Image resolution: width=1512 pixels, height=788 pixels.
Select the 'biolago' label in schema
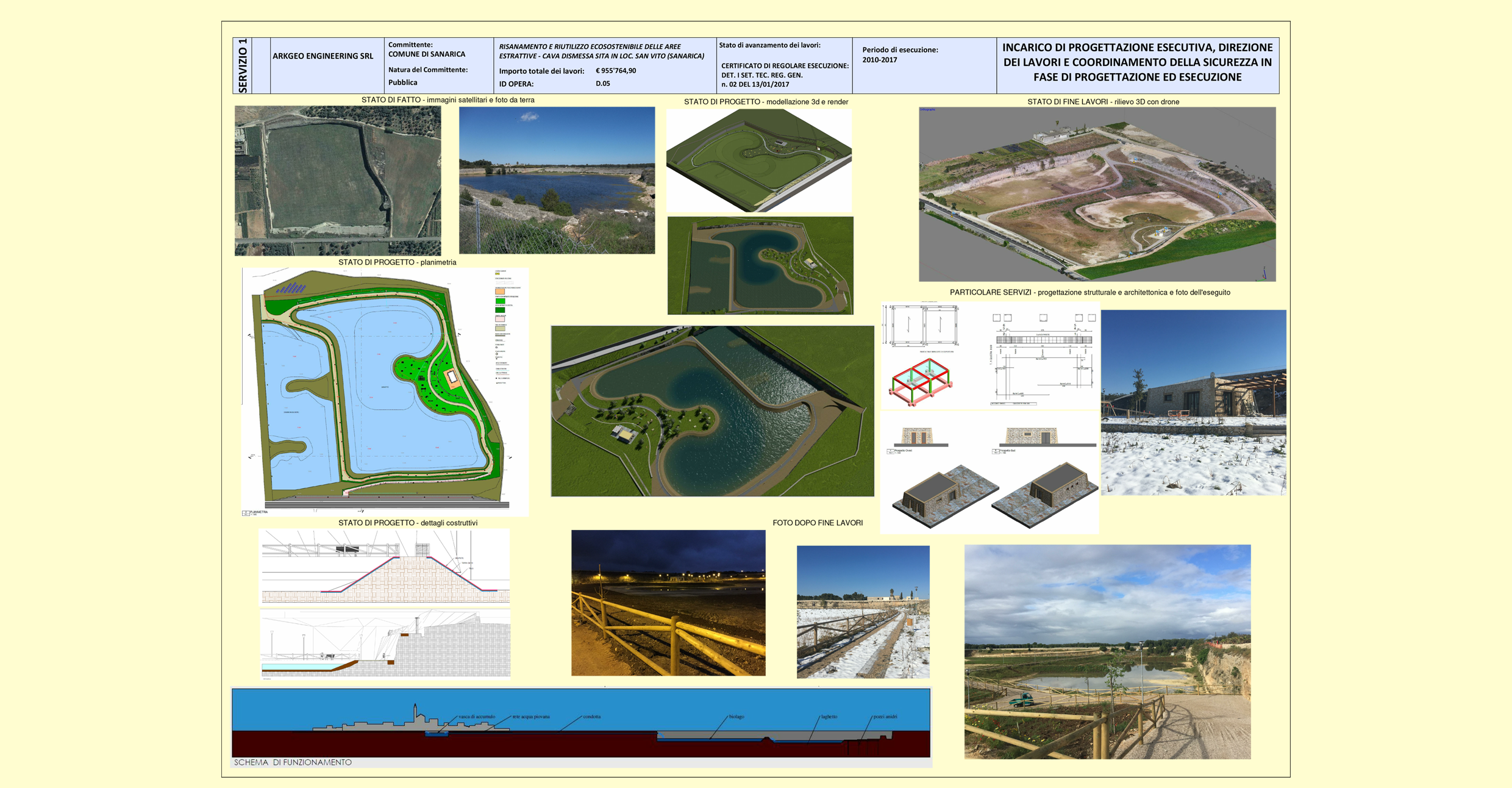pyautogui.click(x=736, y=717)
